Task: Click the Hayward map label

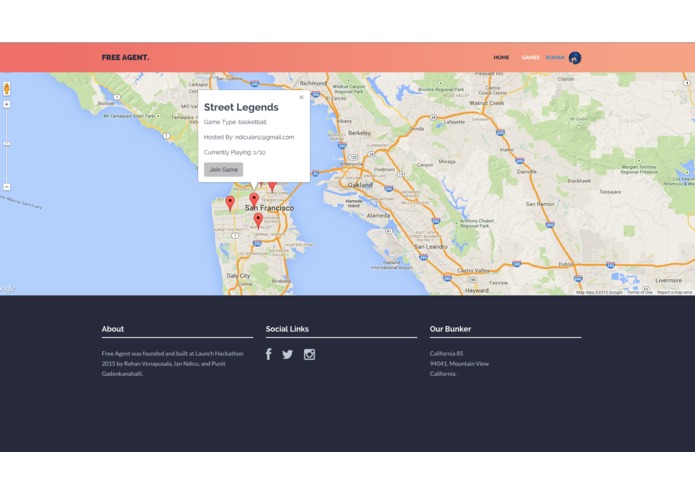Action: [477, 291]
